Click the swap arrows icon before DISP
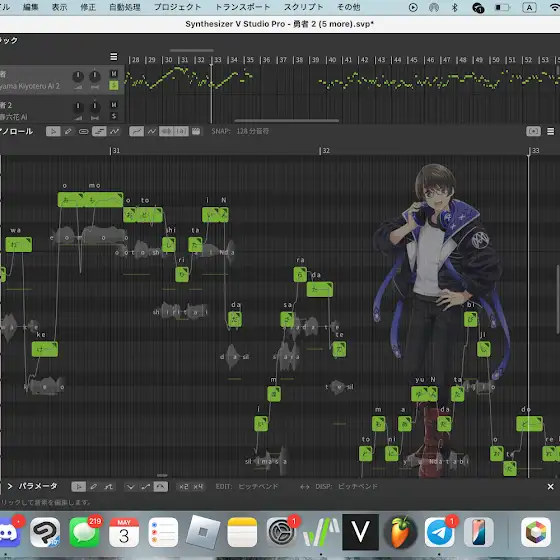This screenshot has width=560, height=560. click(305, 487)
